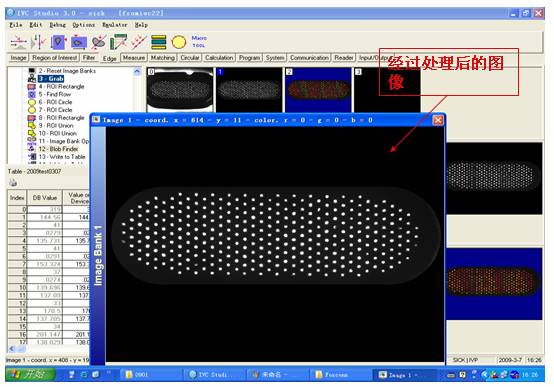Click the ruler measure tool icon
The width and height of the screenshot is (554, 387).
(x=118, y=42)
